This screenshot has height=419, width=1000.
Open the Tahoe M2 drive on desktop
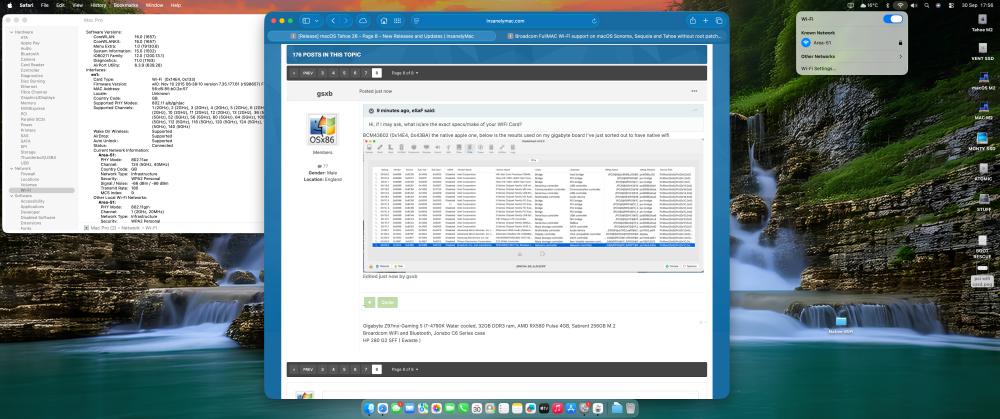[982, 22]
